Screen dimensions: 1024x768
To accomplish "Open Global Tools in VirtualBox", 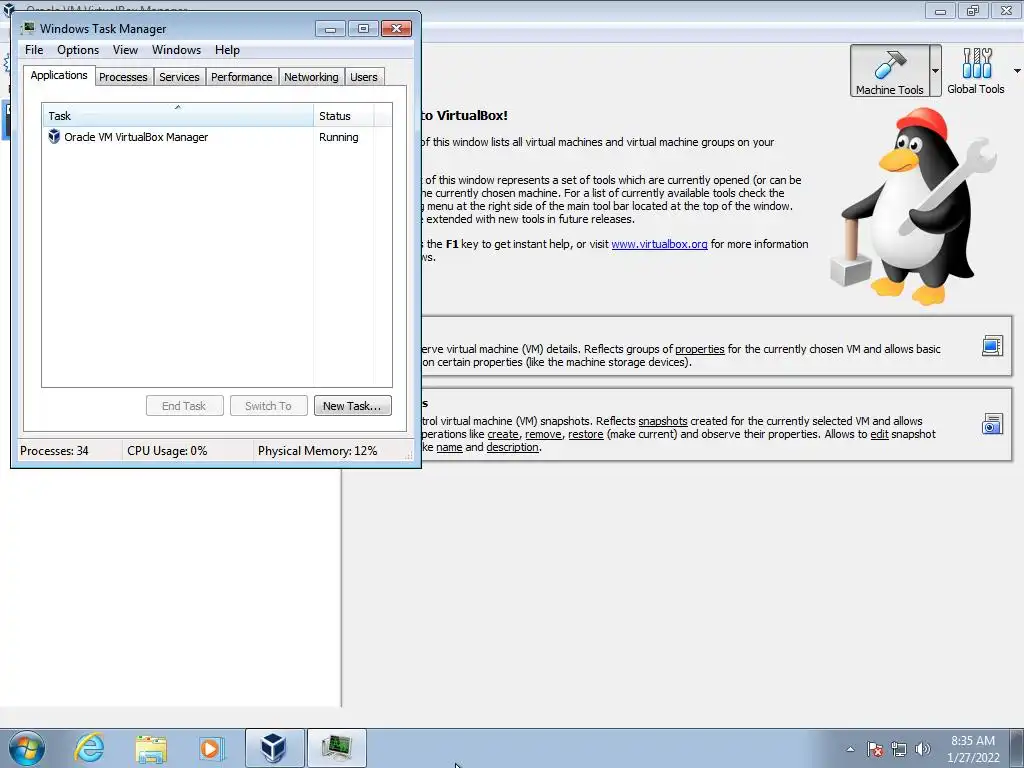I will (976, 71).
